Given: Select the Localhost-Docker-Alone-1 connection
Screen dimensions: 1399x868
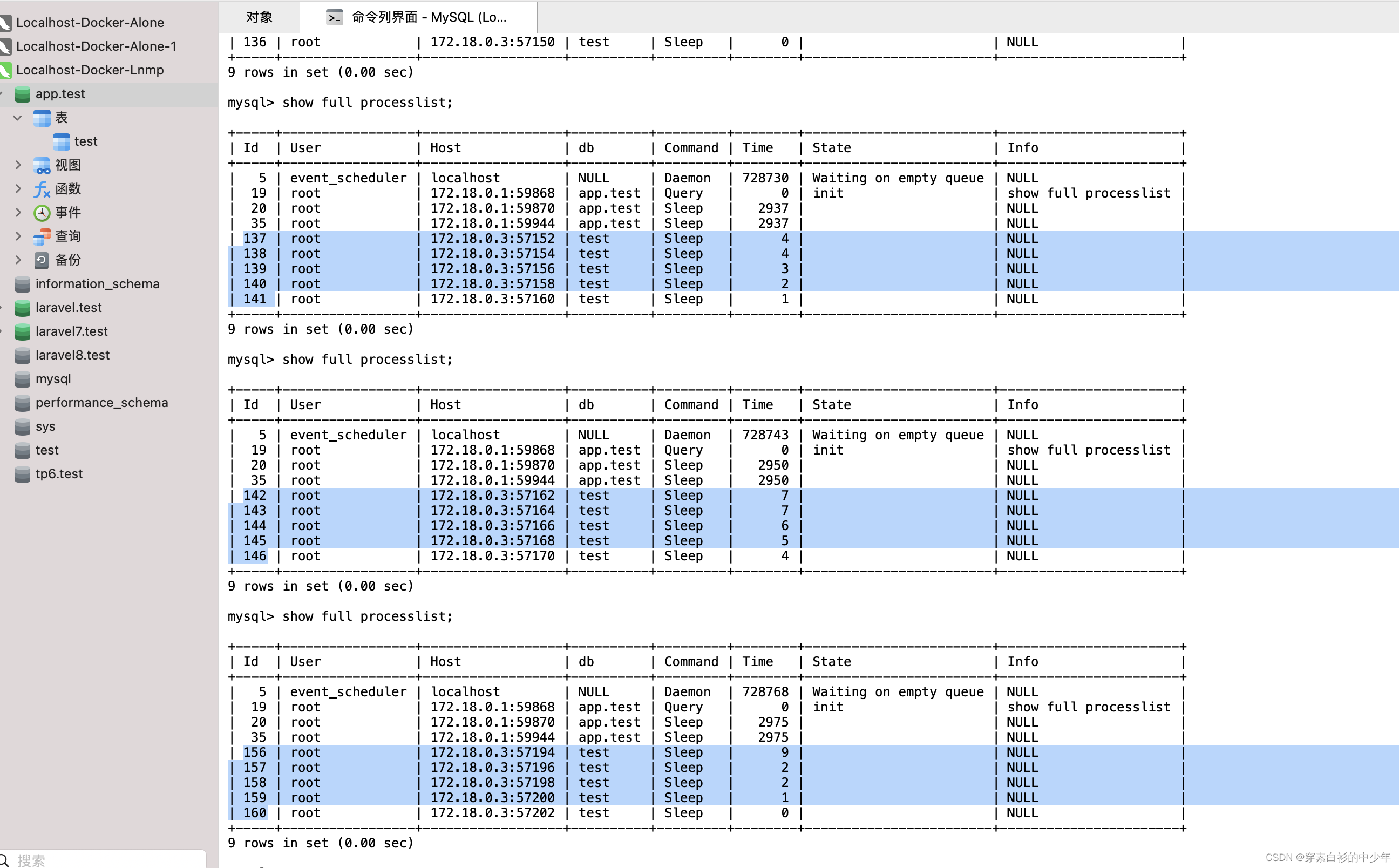Looking at the screenshot, I should (x=97, y=46).
